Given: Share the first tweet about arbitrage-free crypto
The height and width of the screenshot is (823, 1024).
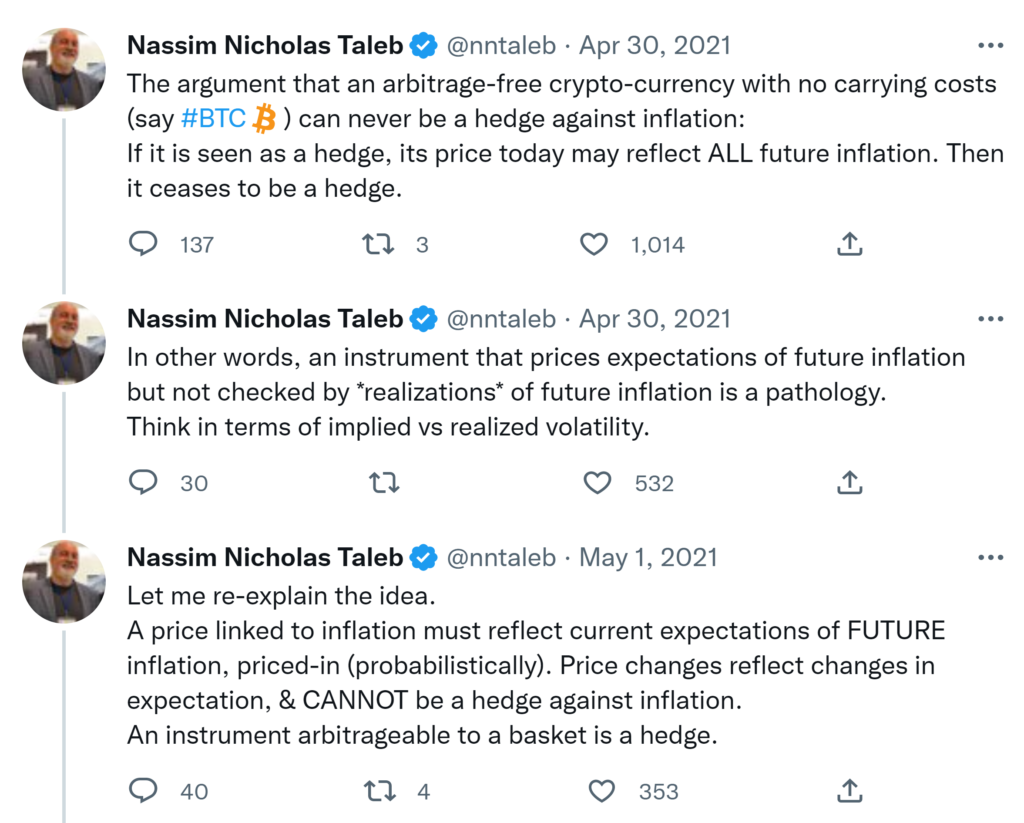Looking at the screenshot, I should [x=849, y=244].
